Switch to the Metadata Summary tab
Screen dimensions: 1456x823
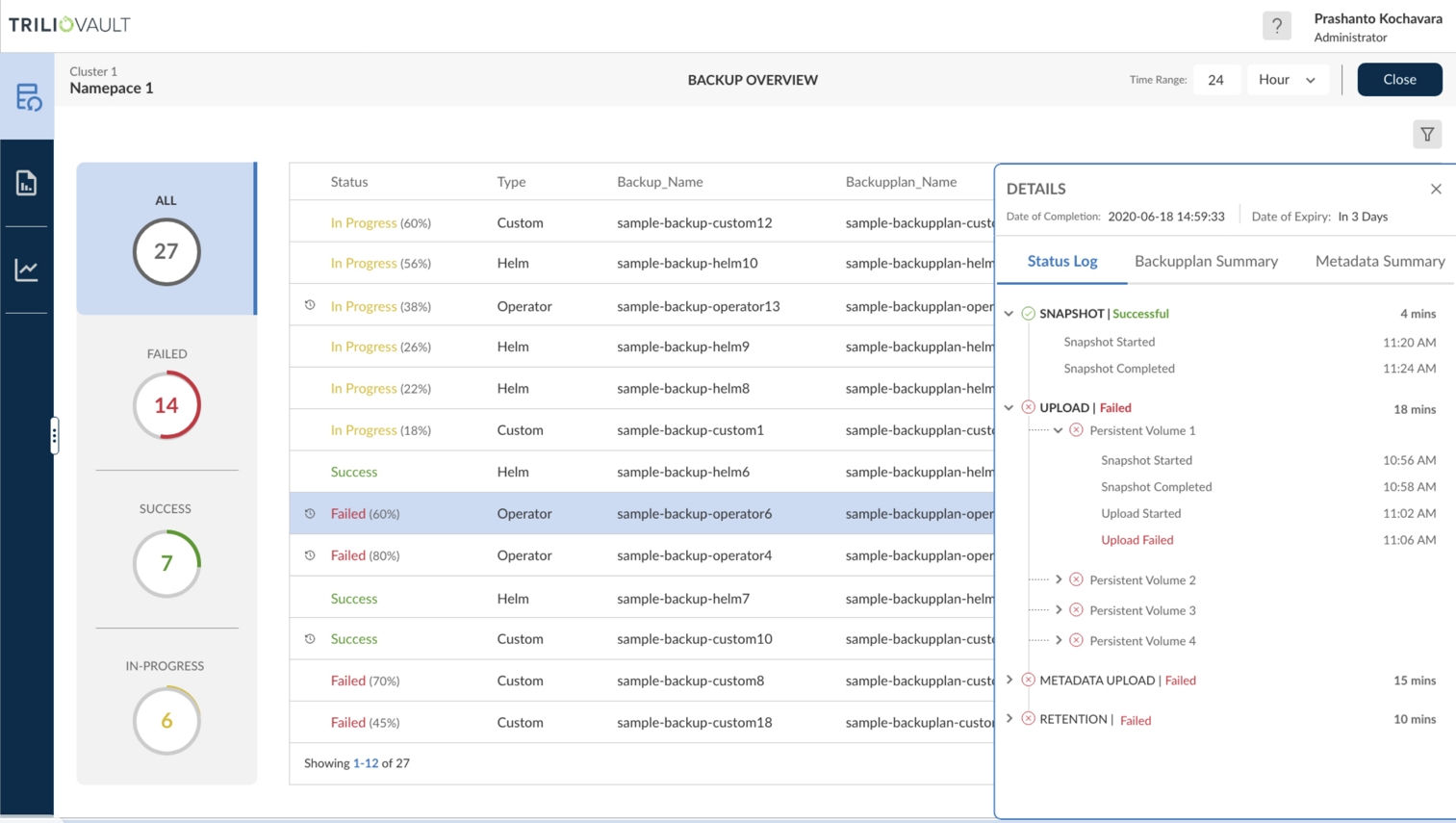[x=1379, y=261]
